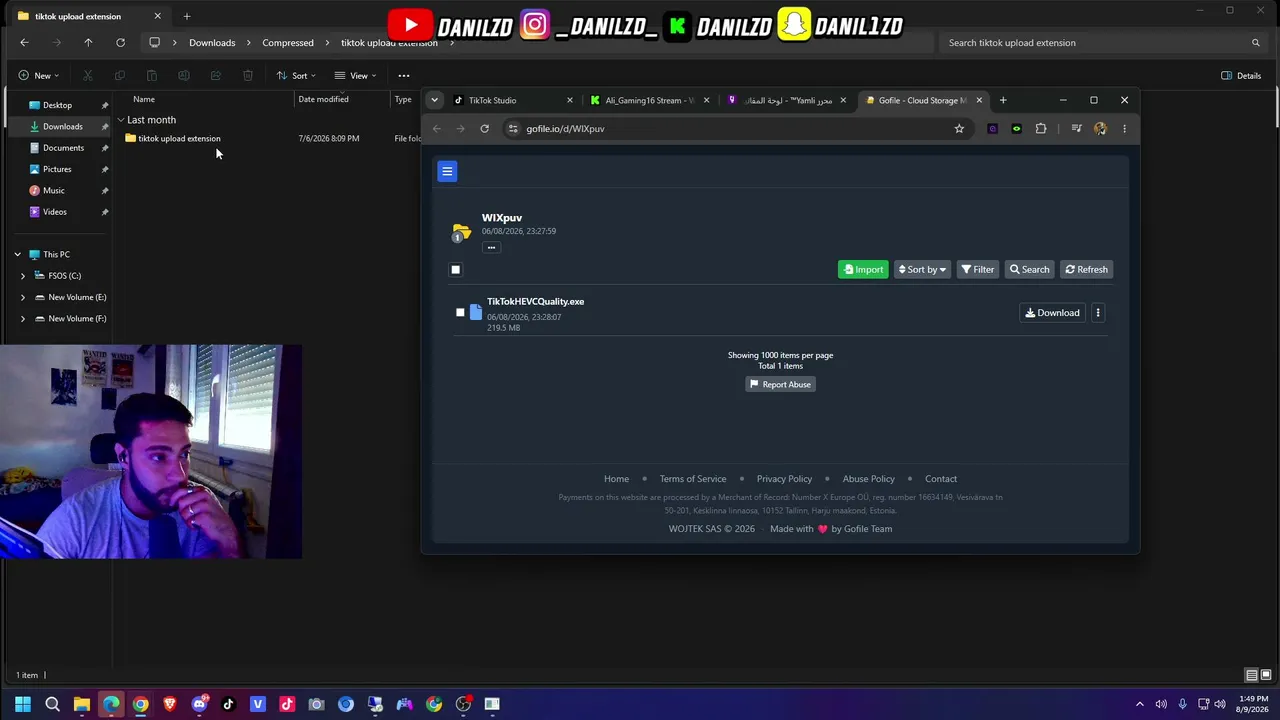Expand New Volume (E:) in navigation pane
The height and width of the screenshot is (720, 1280).
(x=23, y=297)
